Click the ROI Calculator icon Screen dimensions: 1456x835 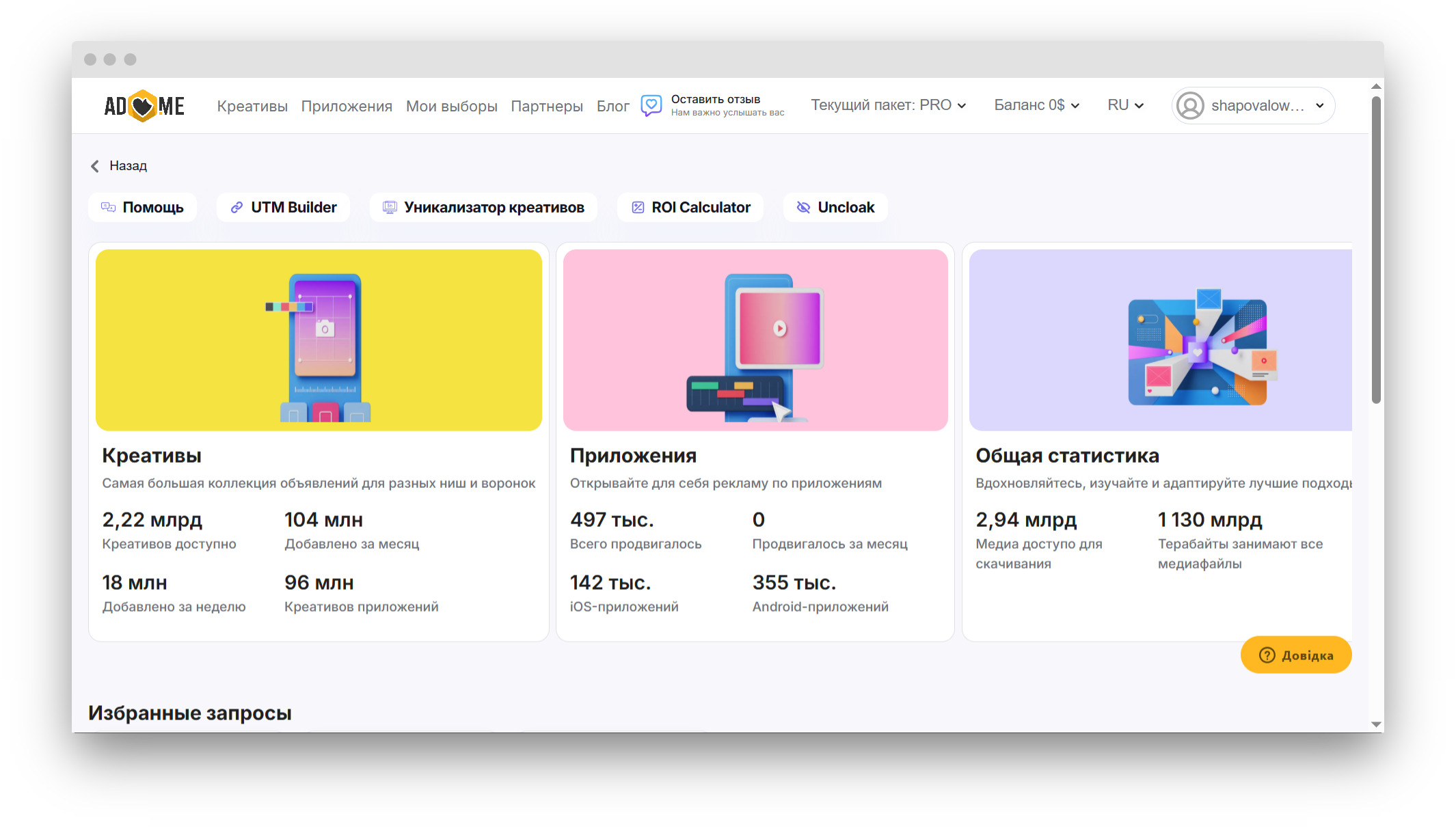pyautogui.click(x=638, y=207)
